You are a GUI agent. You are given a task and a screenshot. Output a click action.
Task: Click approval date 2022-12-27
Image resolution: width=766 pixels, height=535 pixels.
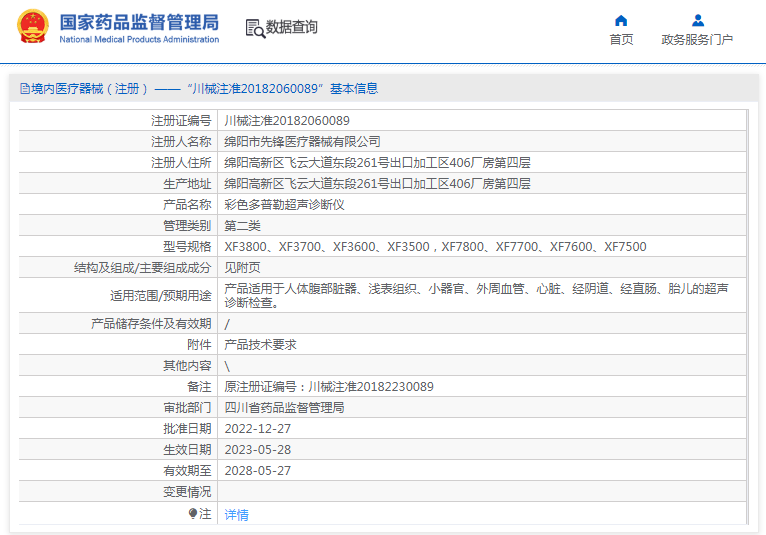[257, 428]
